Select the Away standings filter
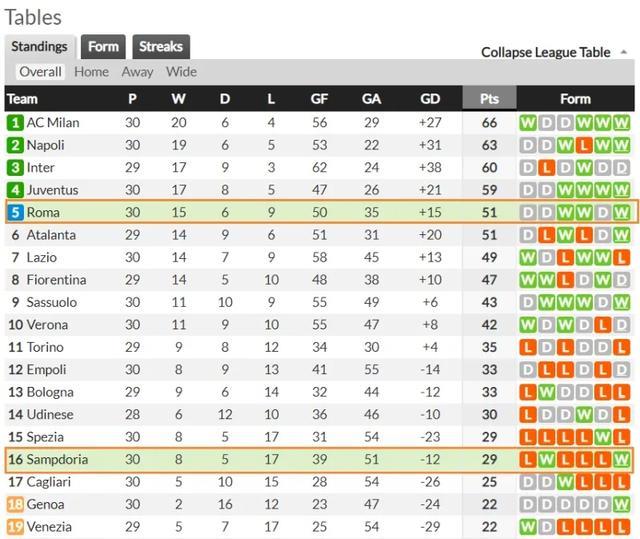The width and height of the screenshot is (640, 539). (x=137, y=72)
